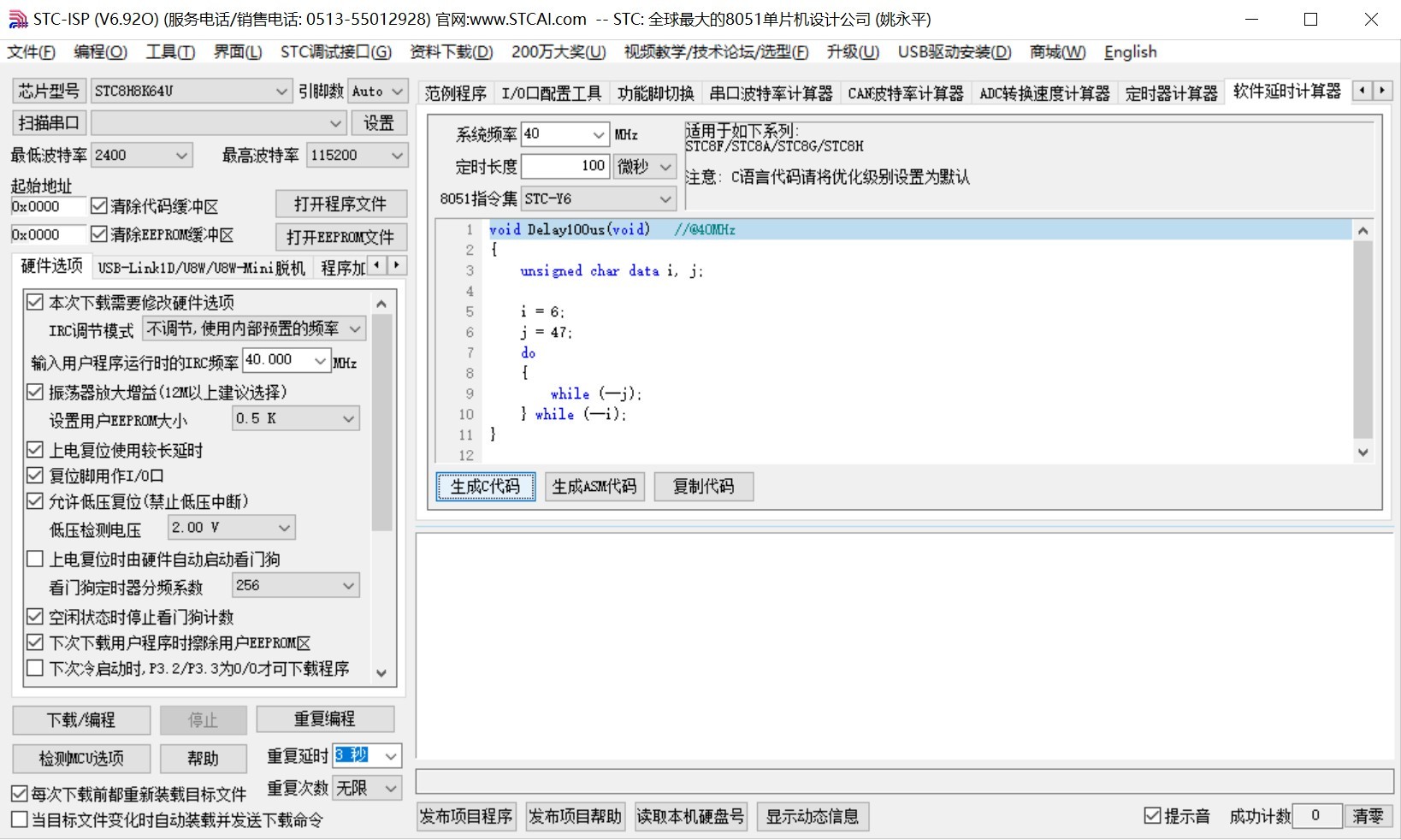Open 工具(T) menu

tap(171, 52)
